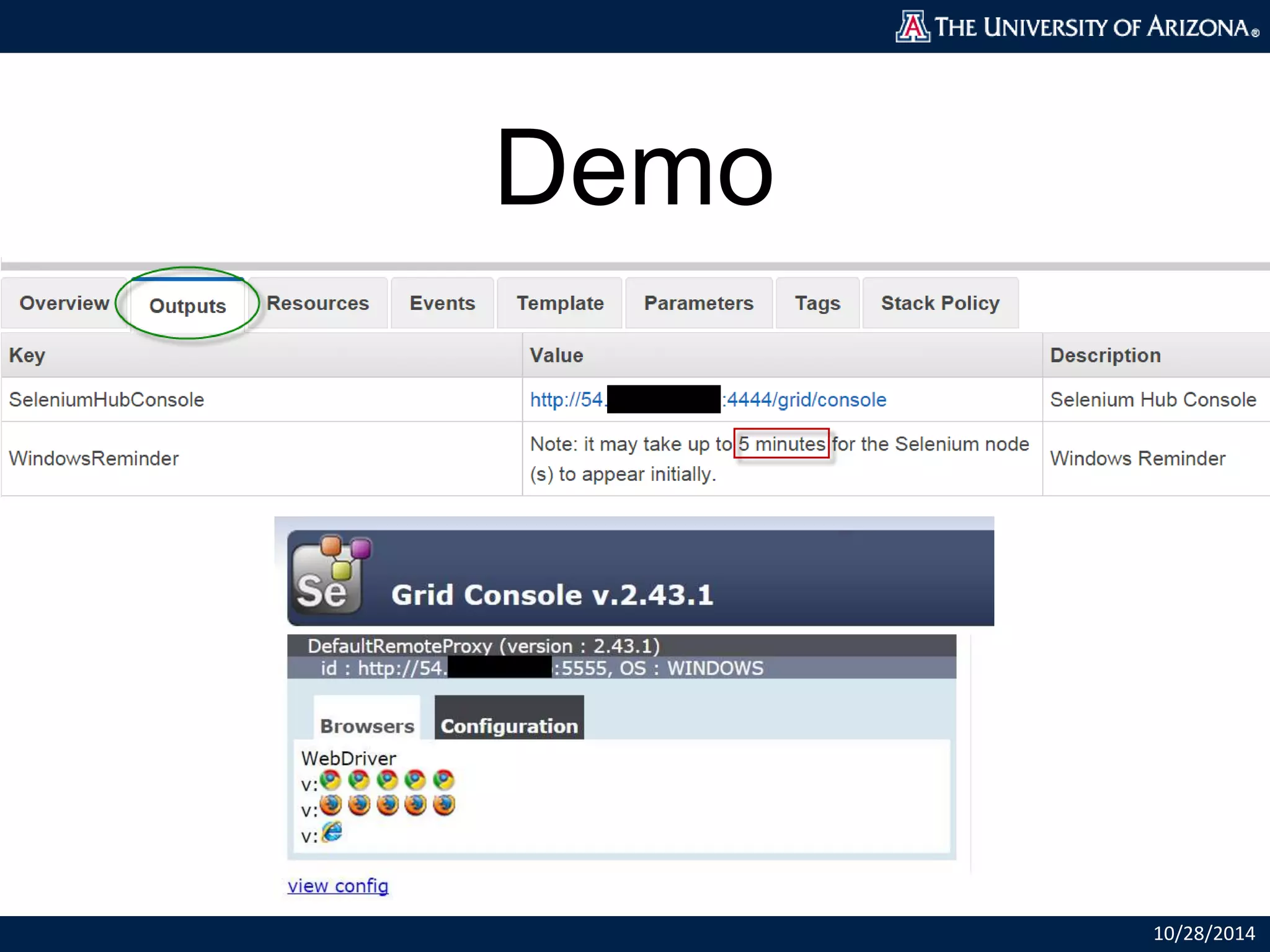Screen dimensions: 1270x952
Task: Open the Overview tab
Action: coord(64,303)
